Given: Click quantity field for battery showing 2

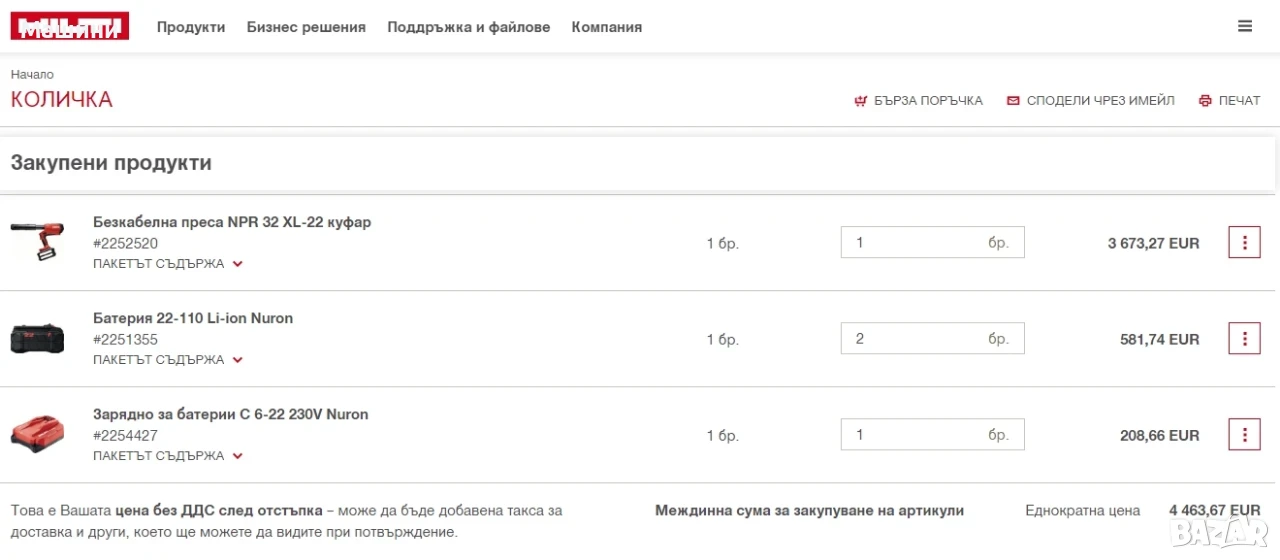Looking at the screenshot, I should [932, 339].
